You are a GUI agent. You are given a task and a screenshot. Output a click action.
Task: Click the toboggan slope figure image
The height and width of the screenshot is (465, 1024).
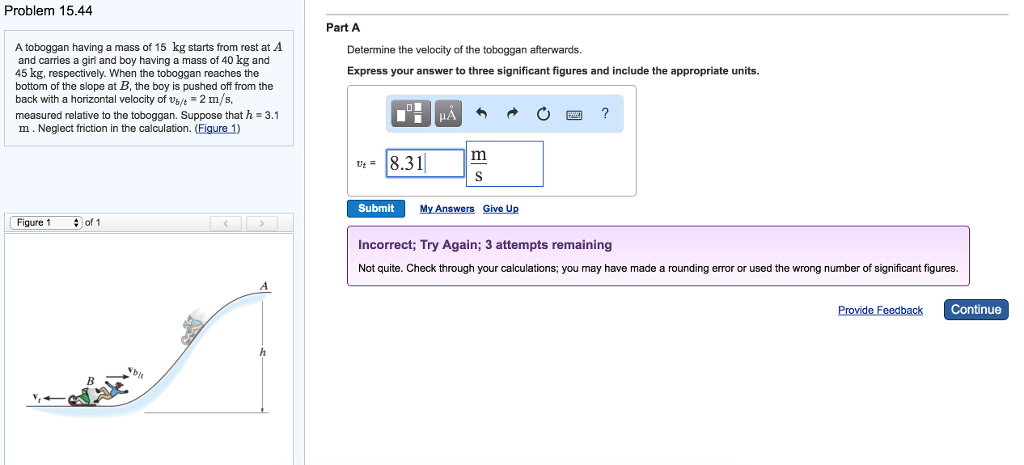tap(150, 350)
